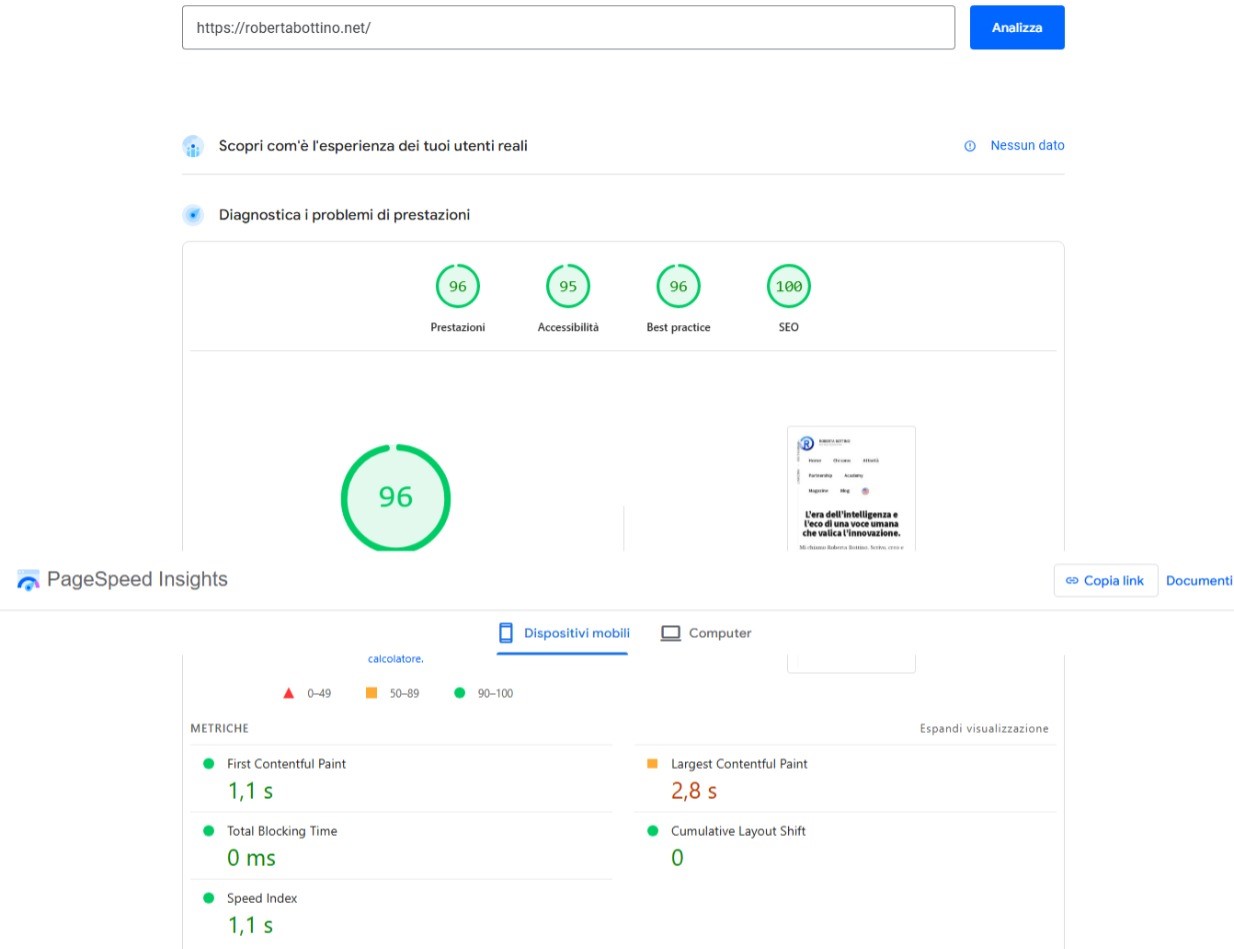Click the URL input field with robertabottino.net
The height and width of the screenshot is (949, 1234).
pos(568,28)
